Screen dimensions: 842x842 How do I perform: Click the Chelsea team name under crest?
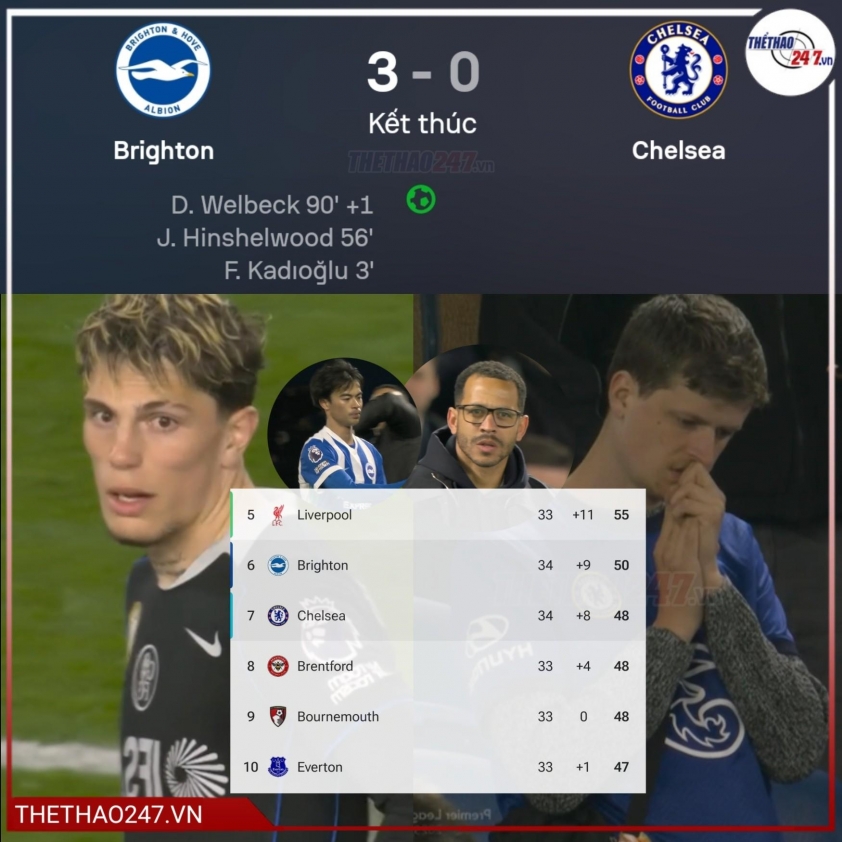[678, 150]
